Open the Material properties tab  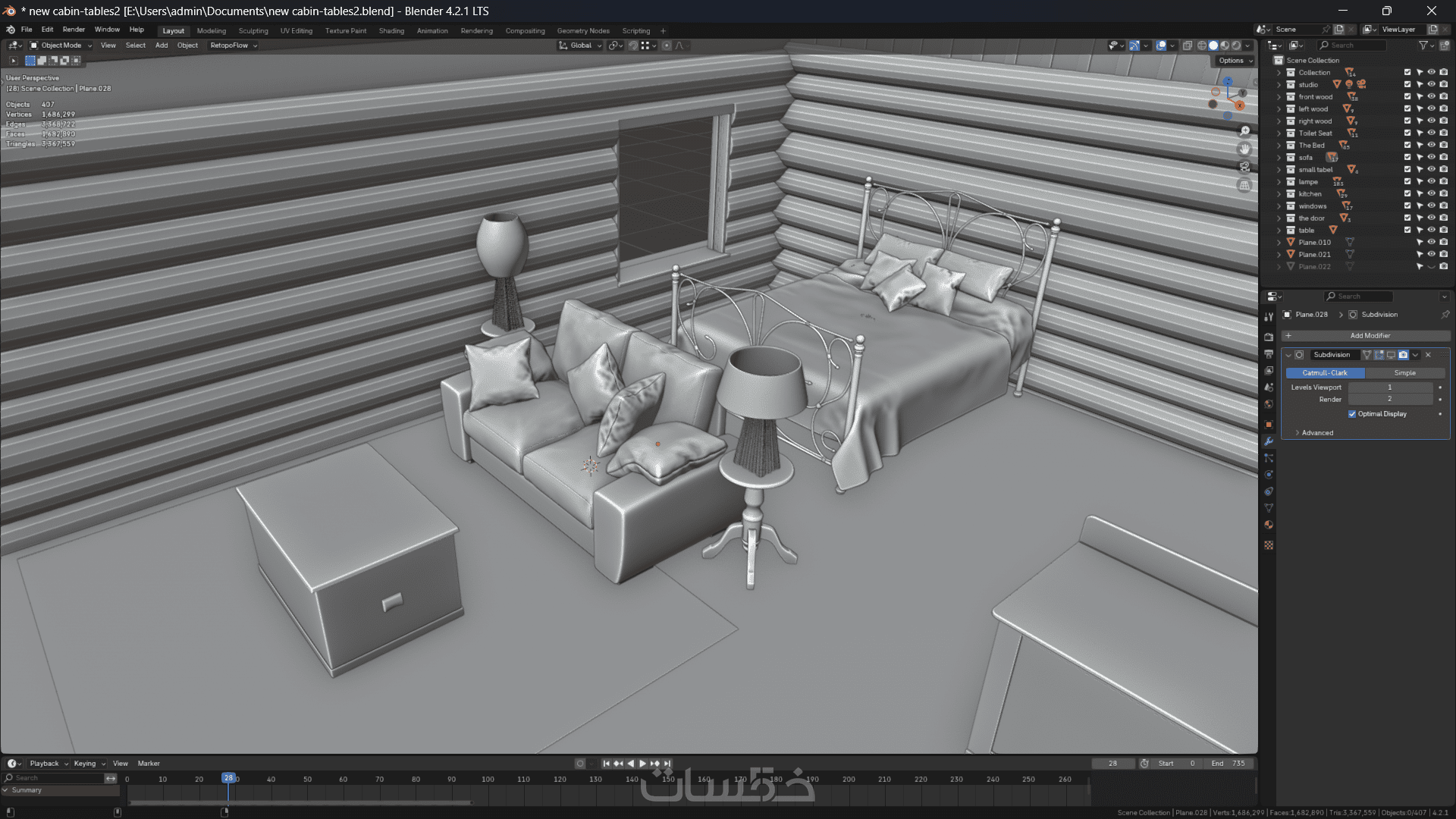click(x=1269, y=525)
